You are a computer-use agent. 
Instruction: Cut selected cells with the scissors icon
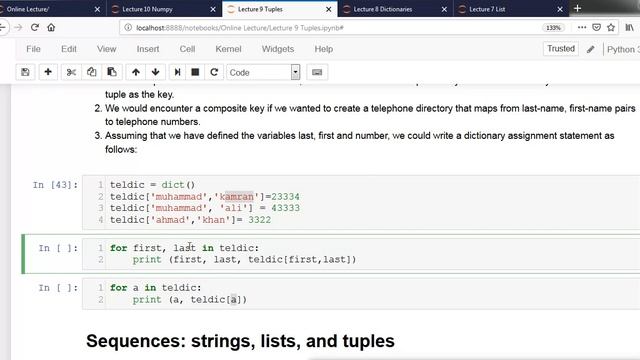click(x=71, y=72)
